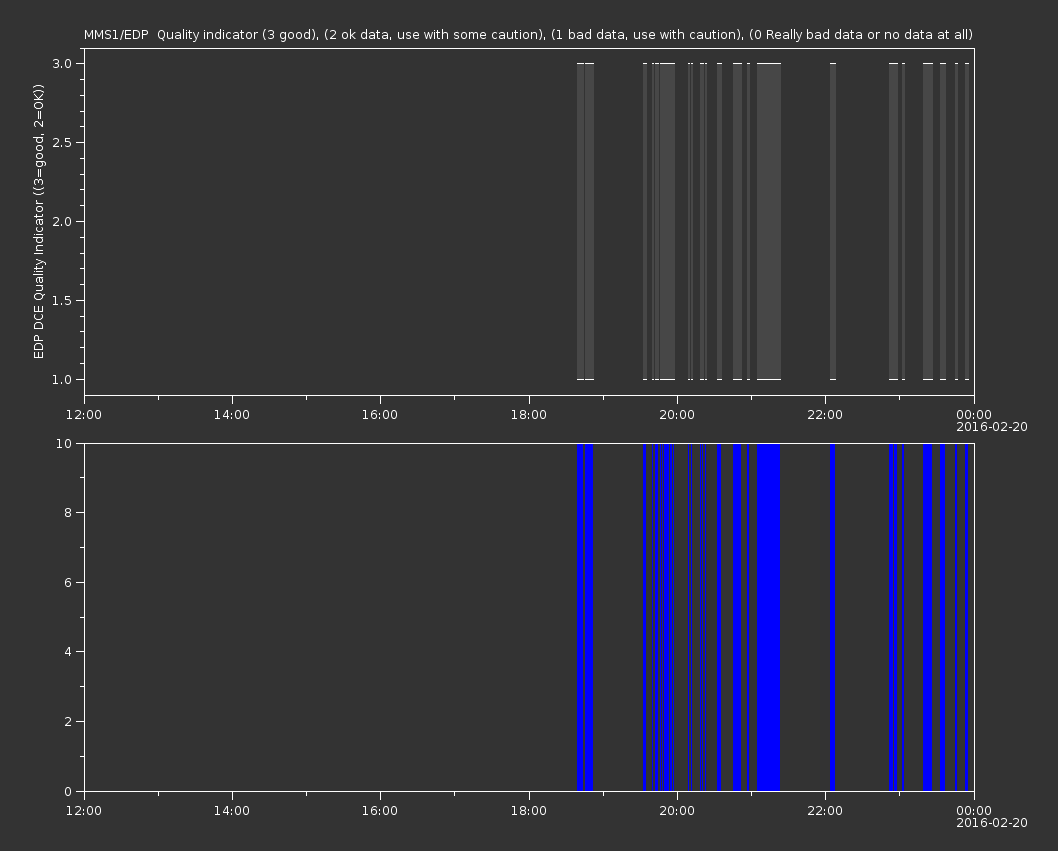Click the 10 tick label on bottom plot
1058x851 pixels.
click(x=64, y=443)
